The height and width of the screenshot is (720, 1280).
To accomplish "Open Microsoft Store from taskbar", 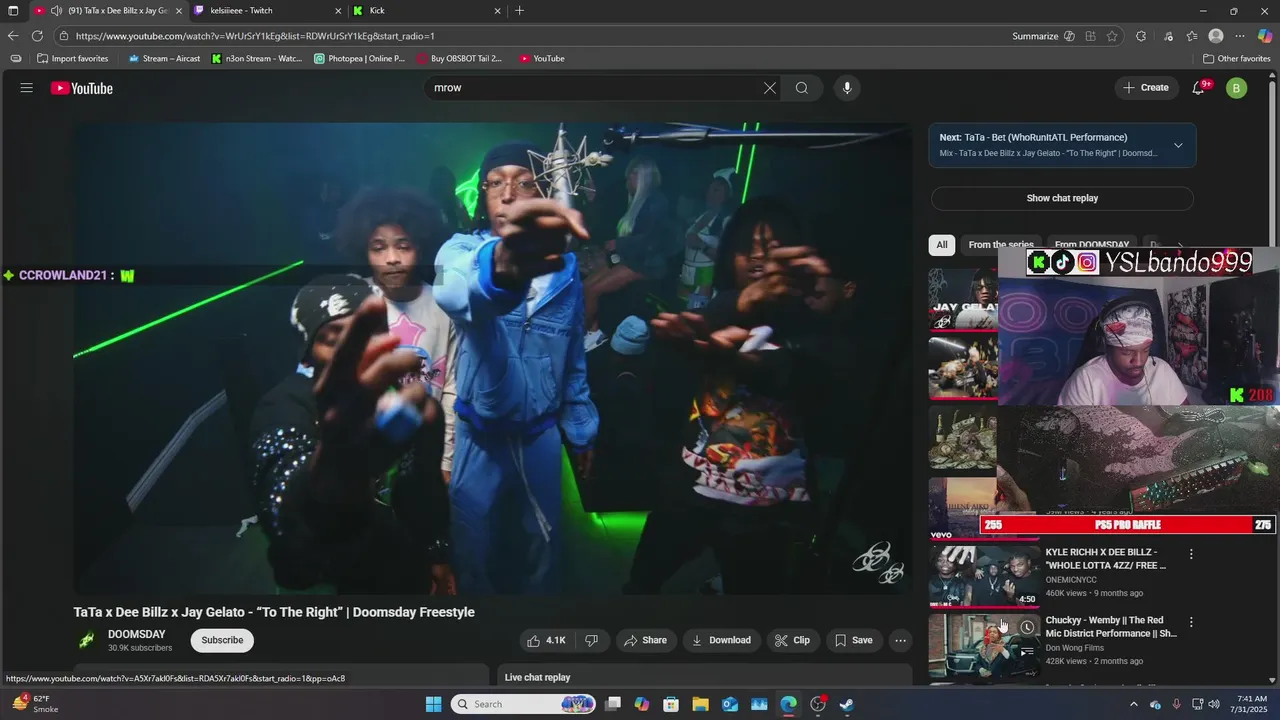I will pos(671,704).
